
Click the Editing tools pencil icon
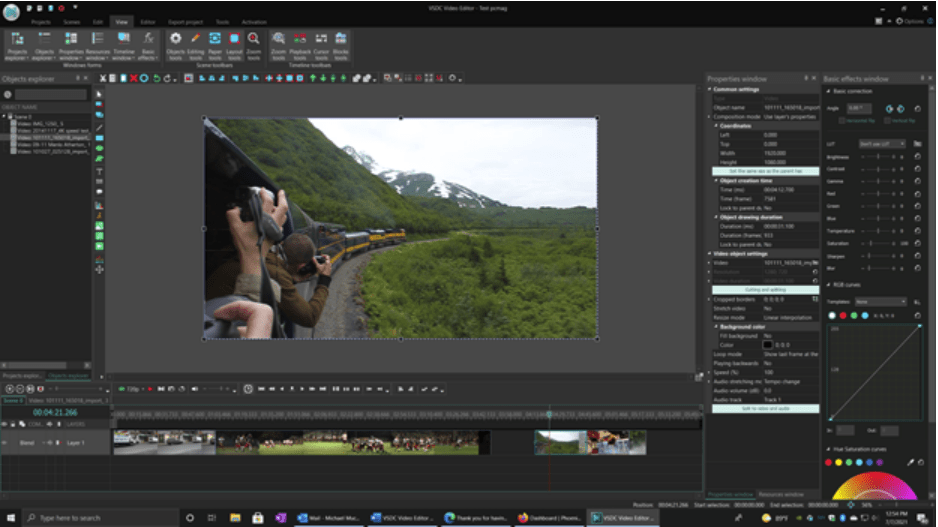pyautogui.click(x=195, y=40)
